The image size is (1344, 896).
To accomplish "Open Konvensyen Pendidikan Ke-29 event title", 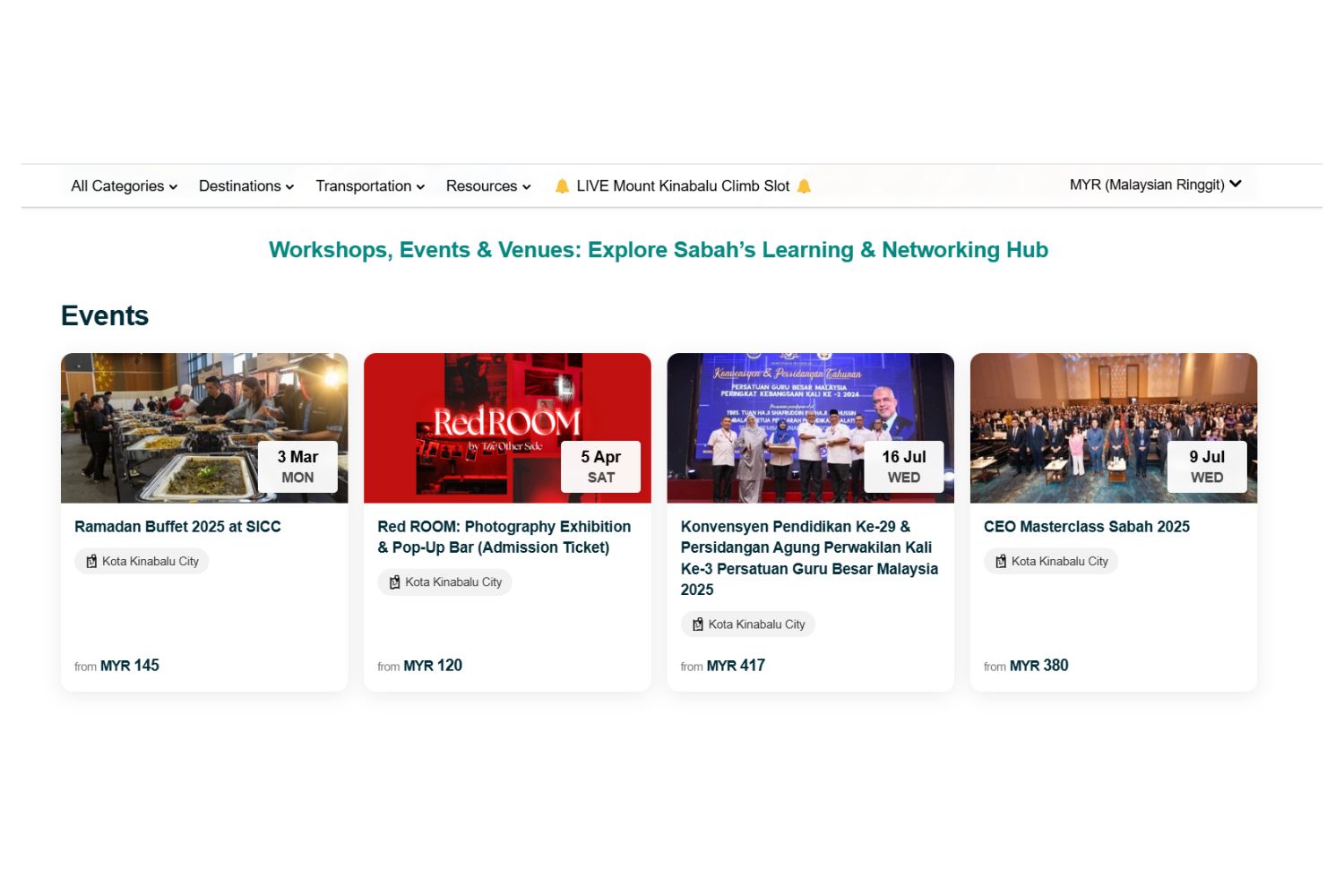I will tap(808, 557).
